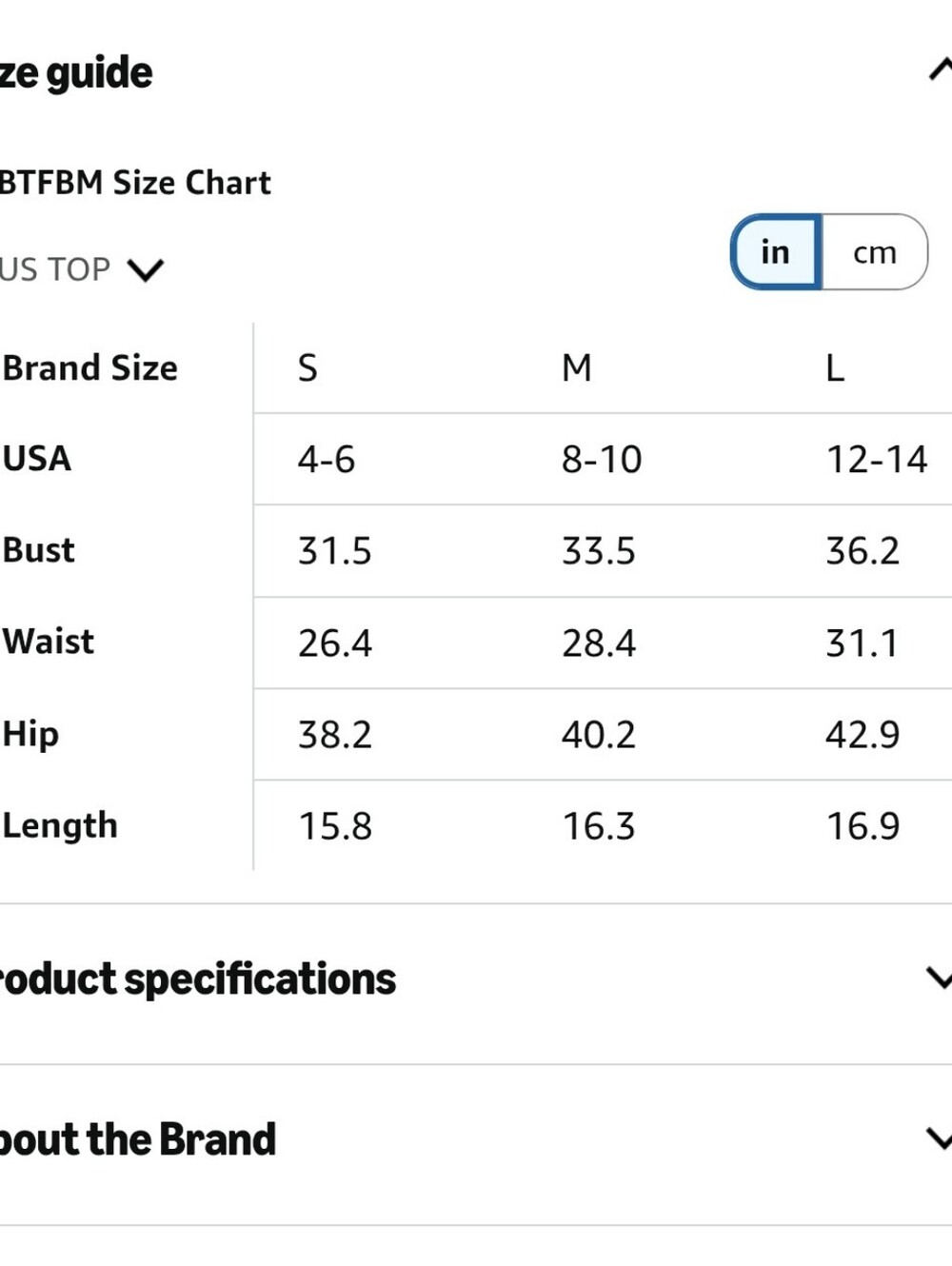This screenshot has width=952, height=1266.
Task: Click the About the Brand heading text
Action: [138, 1139]
